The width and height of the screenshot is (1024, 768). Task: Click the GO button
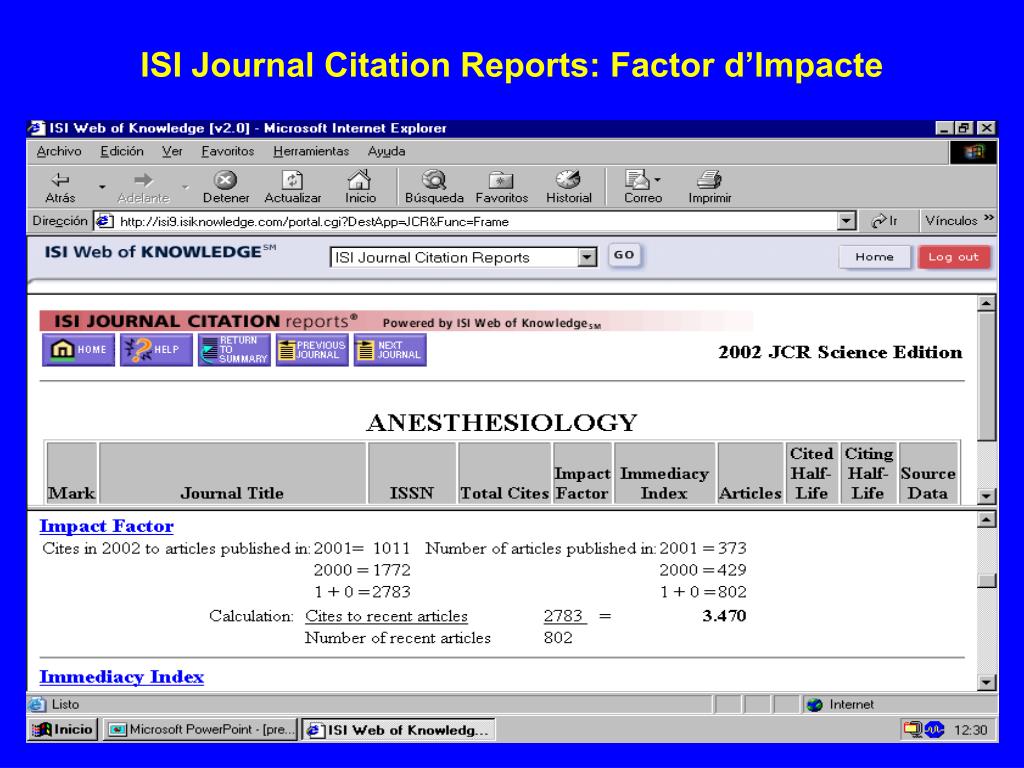point(624,255)
